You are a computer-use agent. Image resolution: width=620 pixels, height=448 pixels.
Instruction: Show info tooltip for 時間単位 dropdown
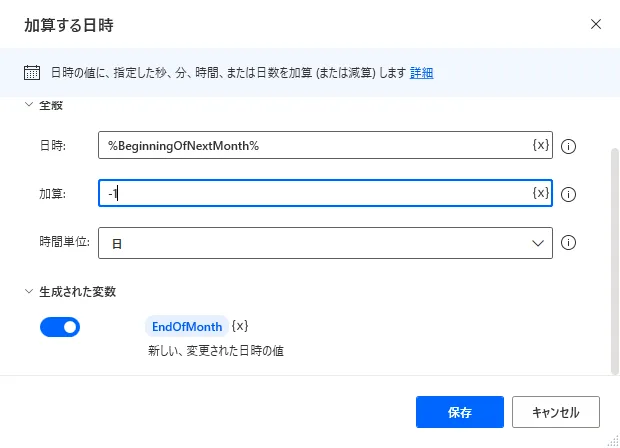(569, 242)
